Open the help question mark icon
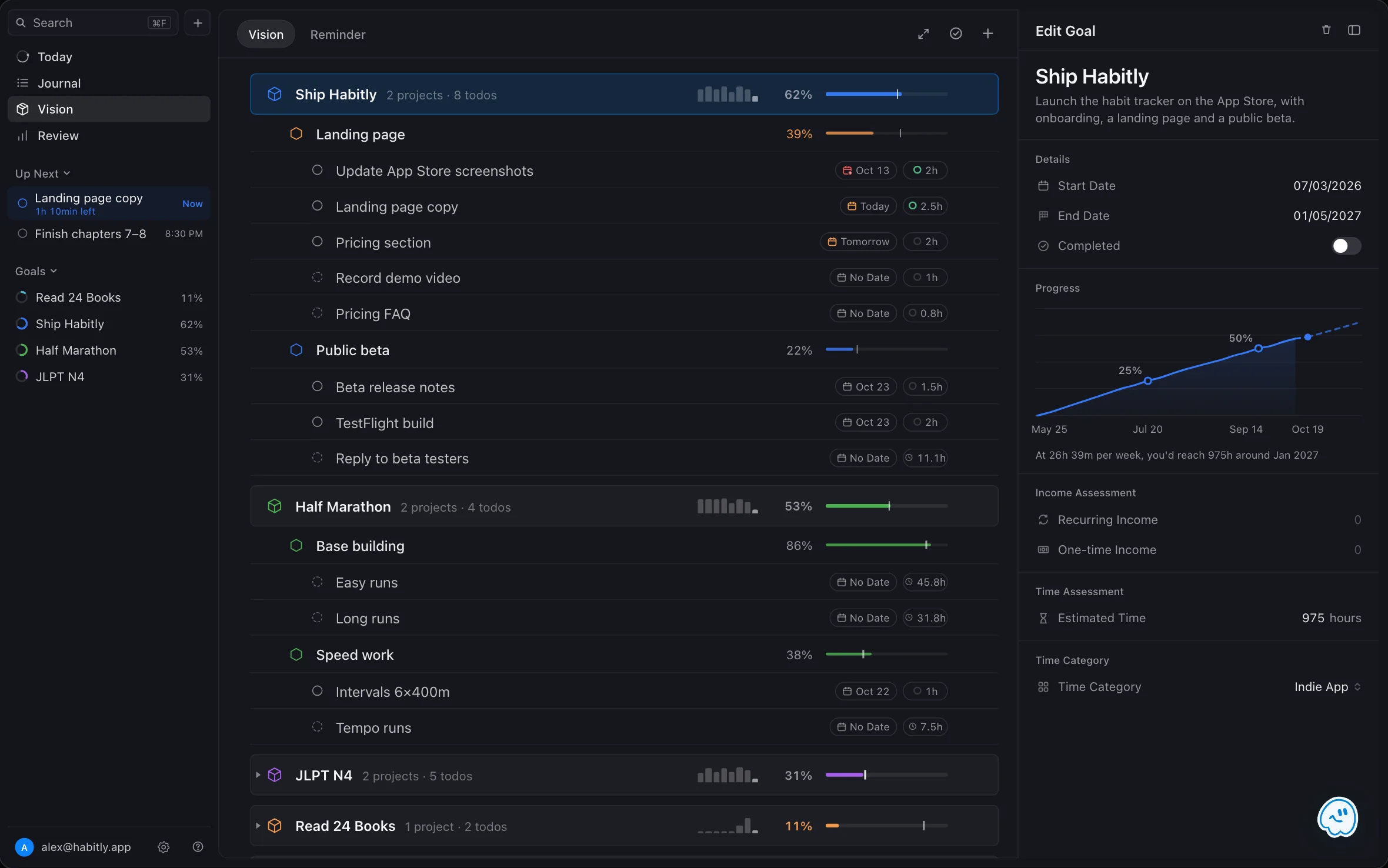 [198, 847]
